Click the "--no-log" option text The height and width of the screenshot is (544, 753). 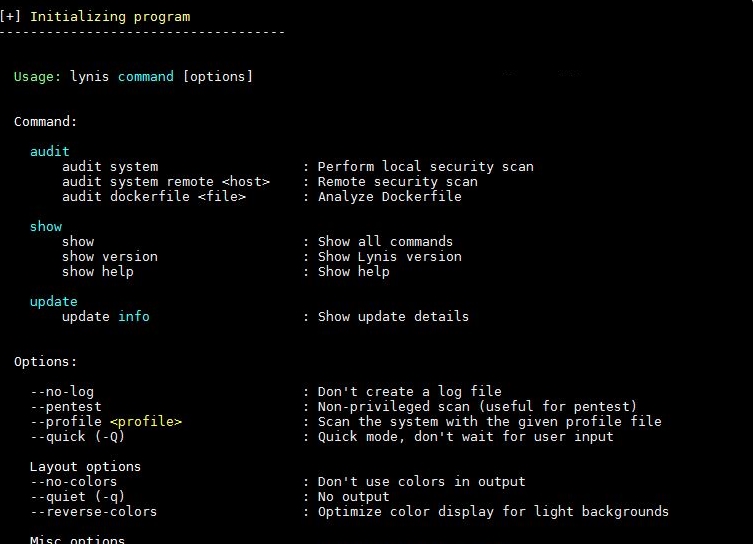[62, 391]
